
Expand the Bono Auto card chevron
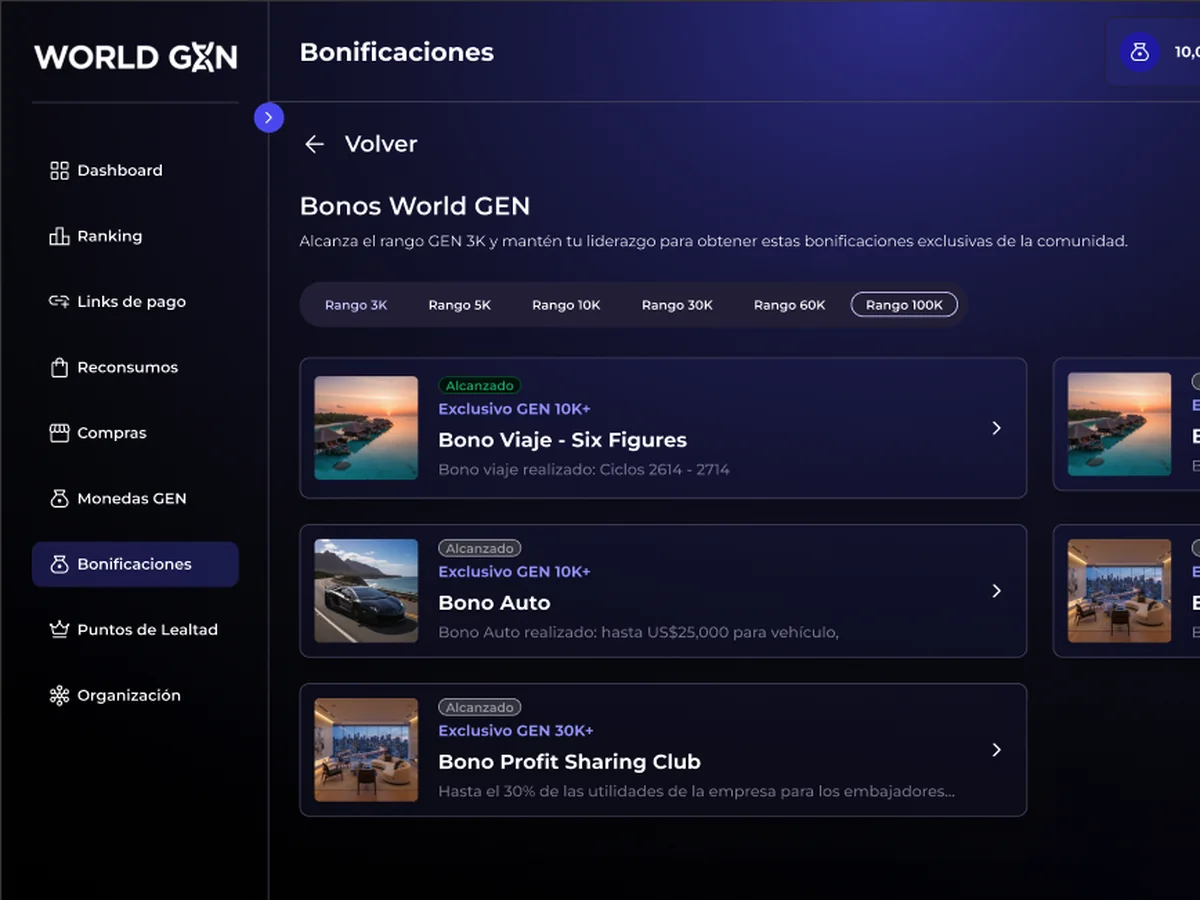point(996,591)
